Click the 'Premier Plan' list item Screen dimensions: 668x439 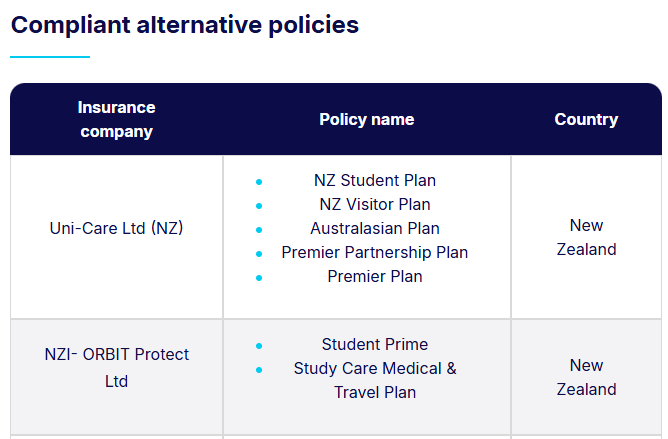point(375,276)
